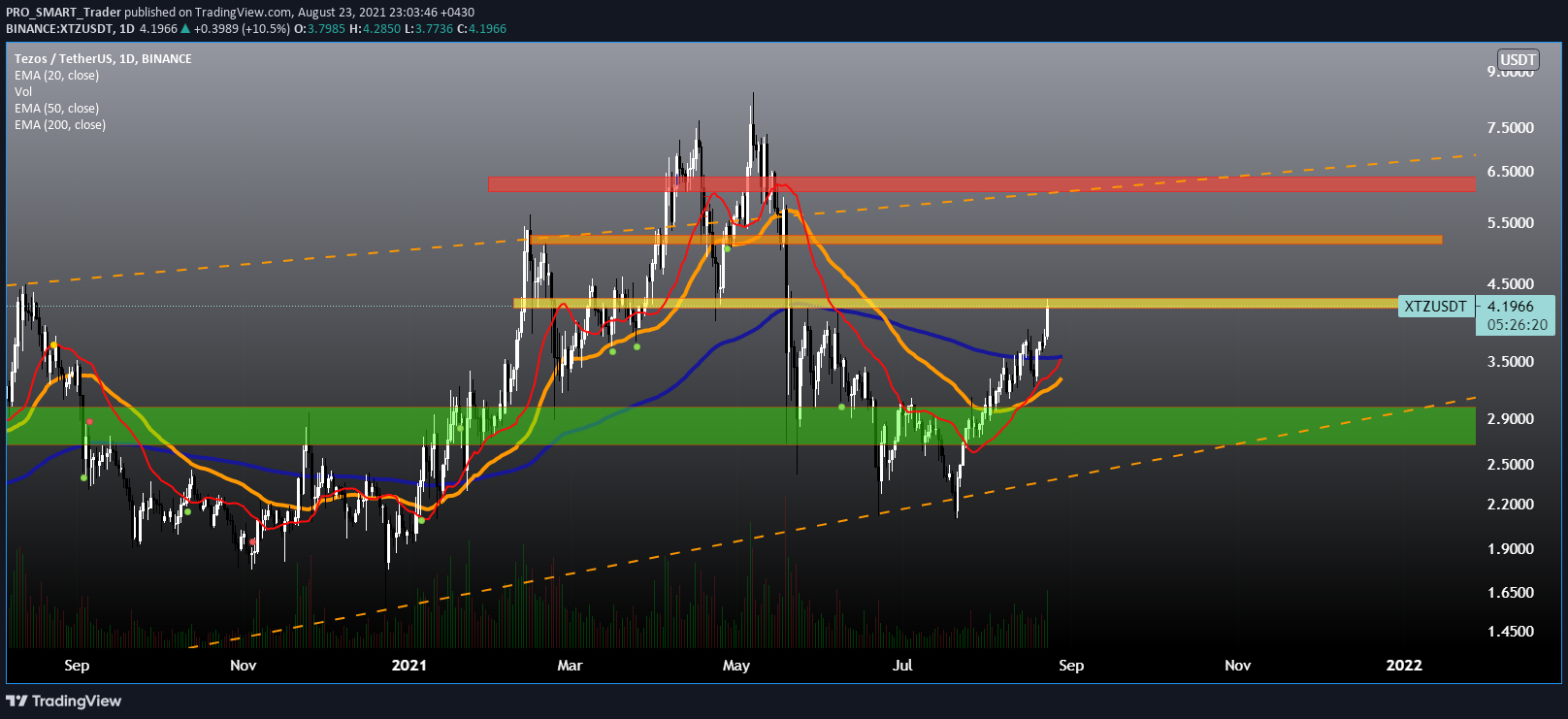Click the TradingView logo at bottom left
Image resolution: width=1568 pixels, height=719 pixels.
coord(64,701)
